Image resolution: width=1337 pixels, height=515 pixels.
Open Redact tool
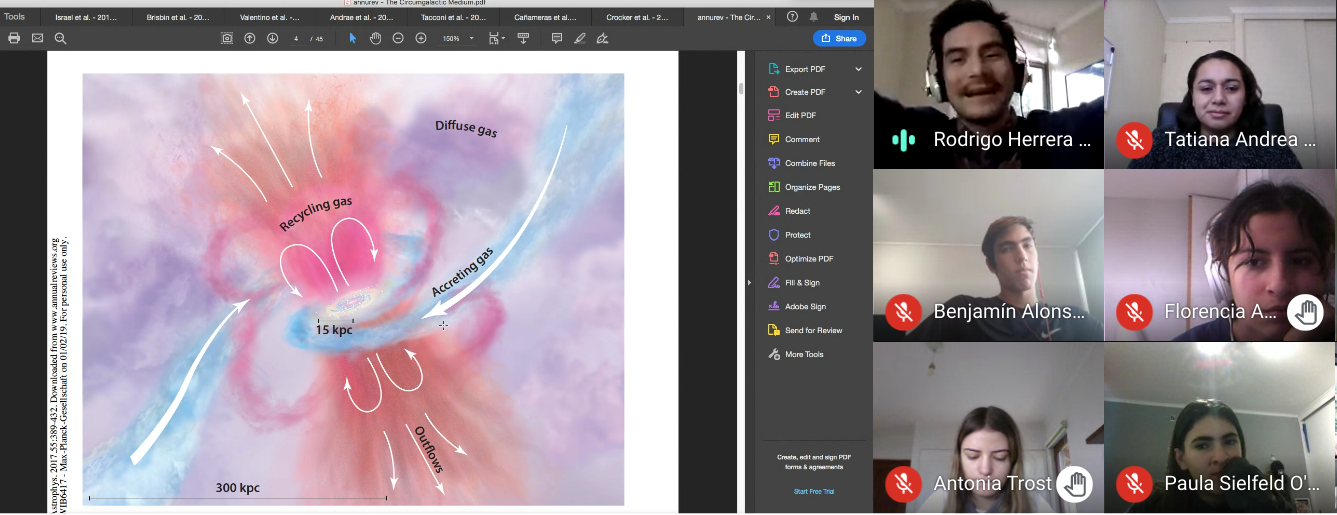pyautogui.click(x=797, y=211)
